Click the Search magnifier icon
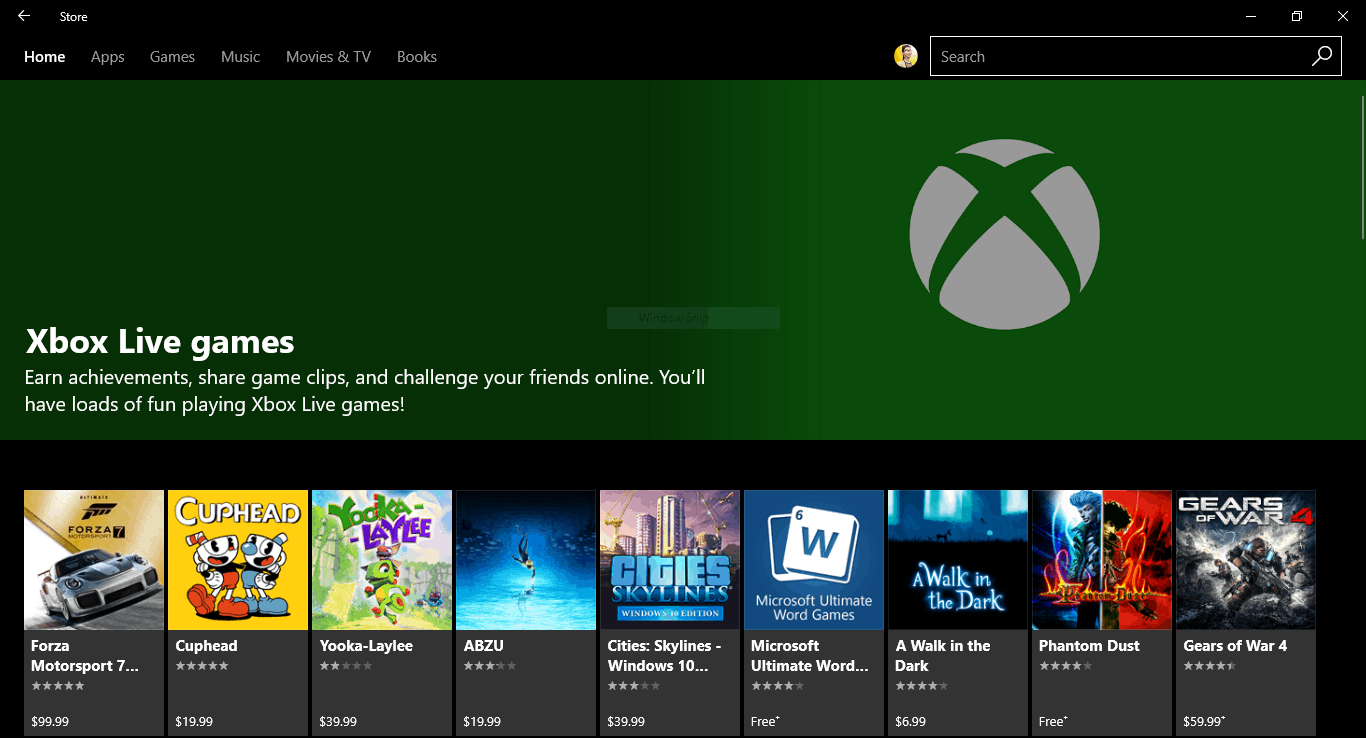This screenshot has height=738, width=1366. 1322,56
